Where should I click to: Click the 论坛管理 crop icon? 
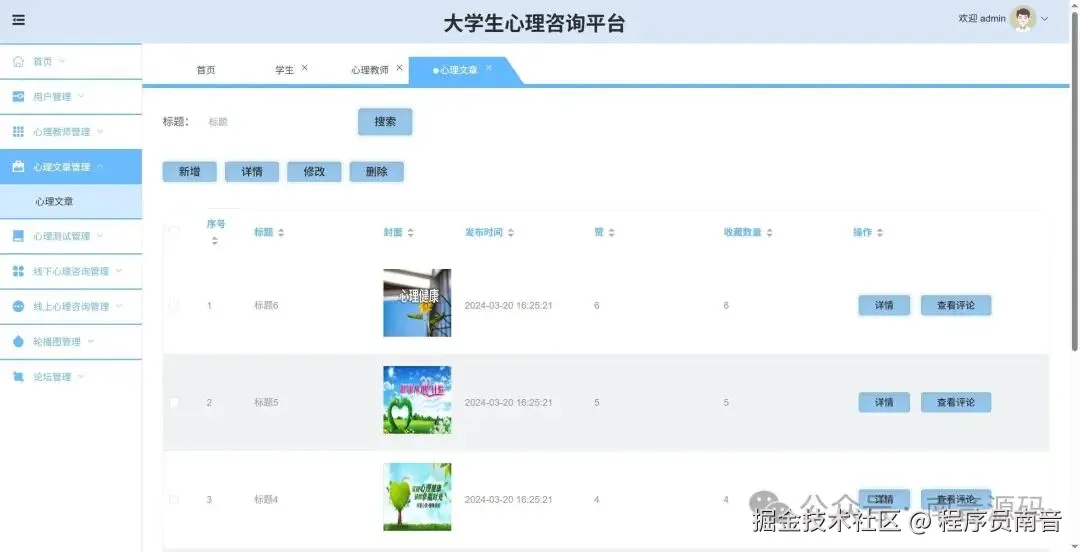click(x=19, y=377)
